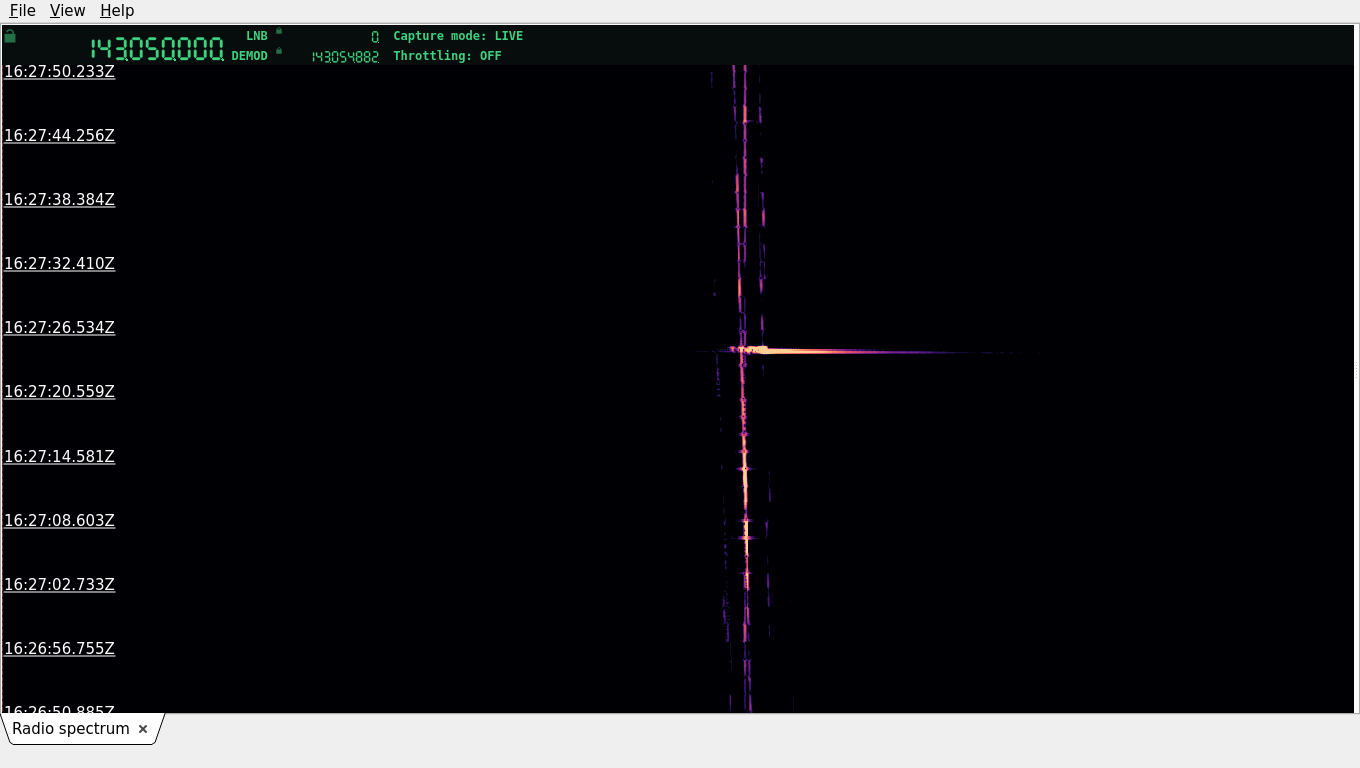The height and width of the screenshot is (768, 1360).
Task: Click timestamp 16:27:02.733Z in waterfall
Action: click(x=59, y=585)
